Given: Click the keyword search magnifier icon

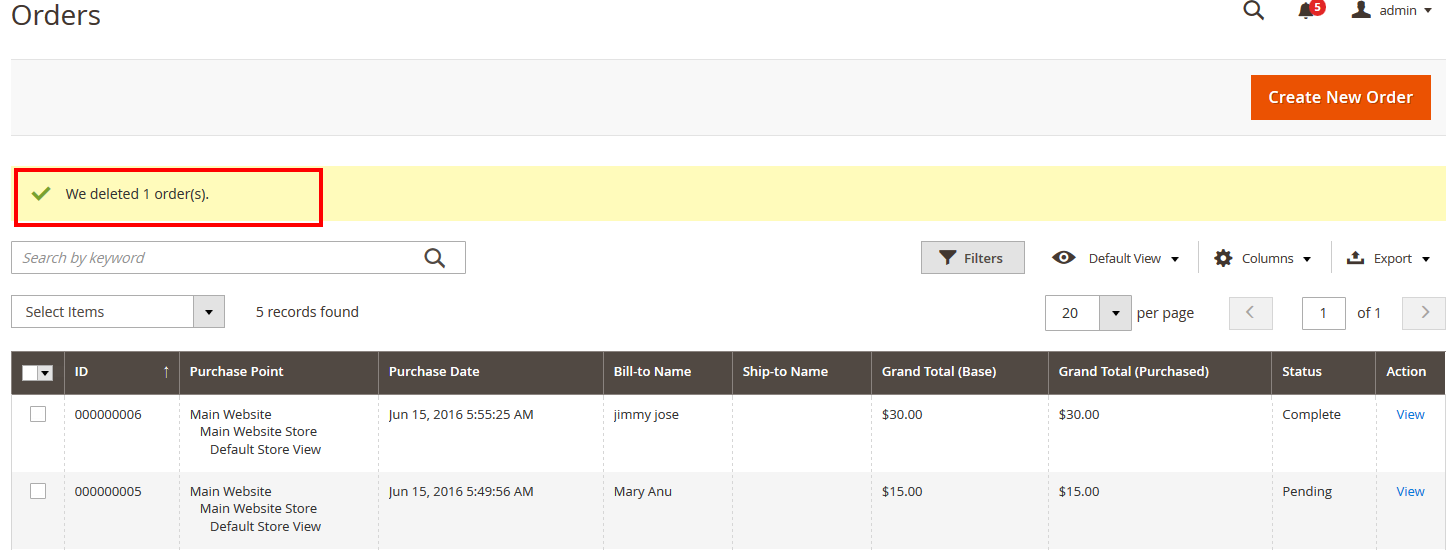Looking at the screenshot, I should [x=434, y=258].
